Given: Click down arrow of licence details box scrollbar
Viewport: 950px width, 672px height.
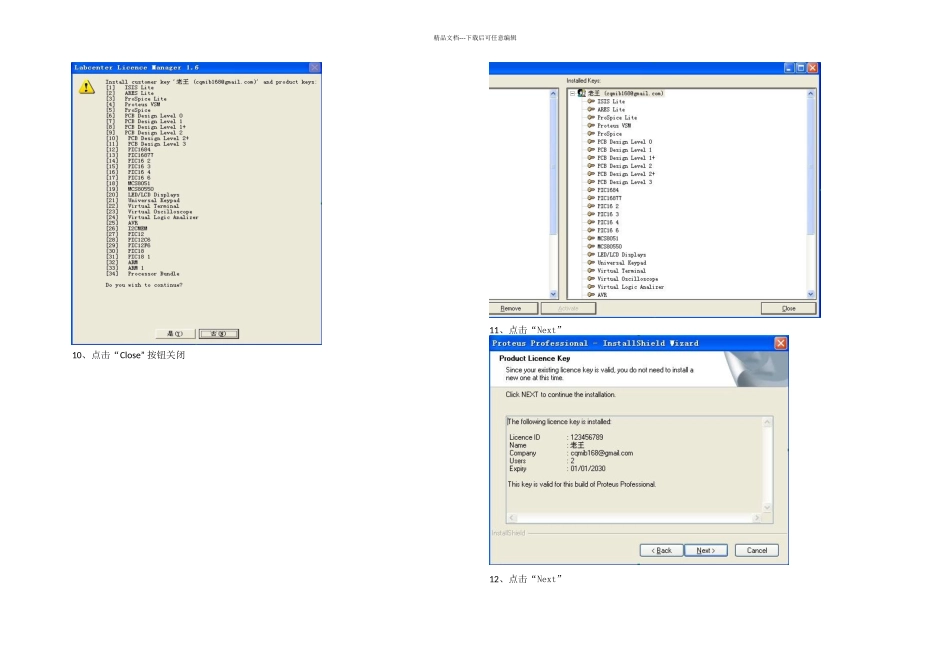Looking at the screenshot, I should 768,507.
